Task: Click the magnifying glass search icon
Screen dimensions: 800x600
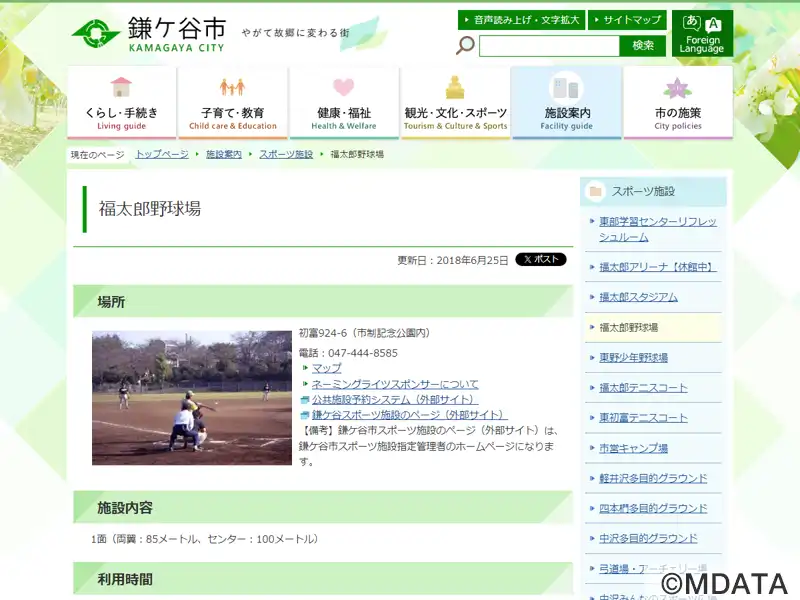Action: pyautogui.click(x=465, y=45)
